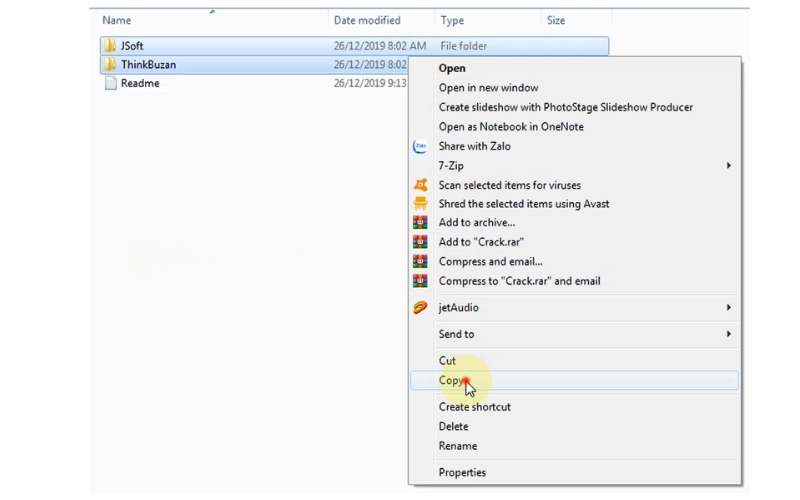Click the Avast scan icon beside Scan selected items
Image resolution: width=800 pixels, height=500 pixels.
coord(420,185)
